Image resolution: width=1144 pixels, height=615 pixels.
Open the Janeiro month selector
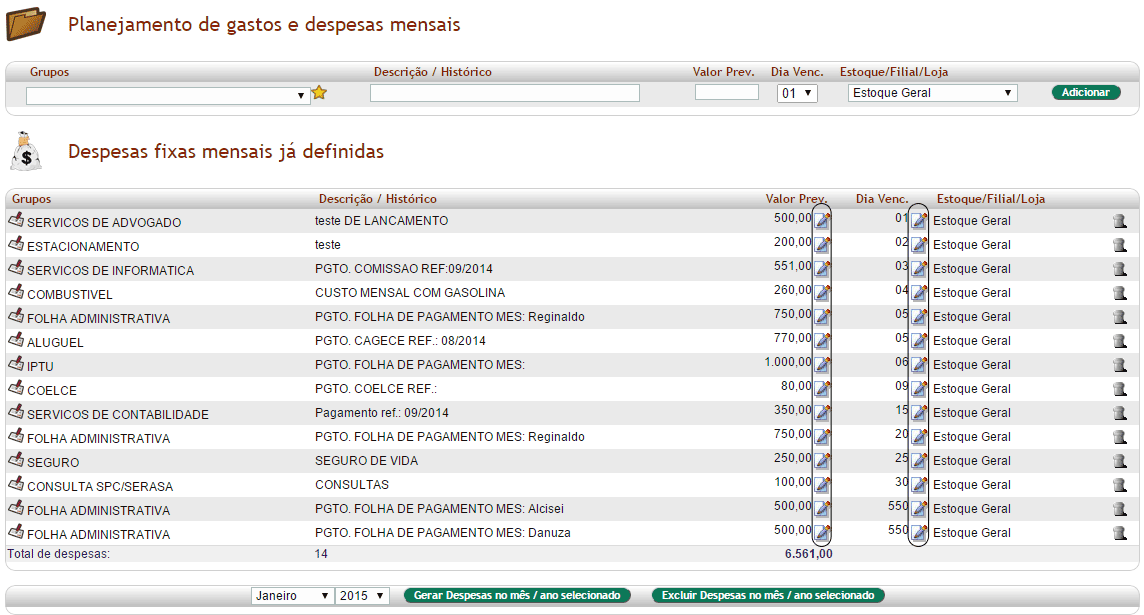pyautogui.click(x=292, y=596)
